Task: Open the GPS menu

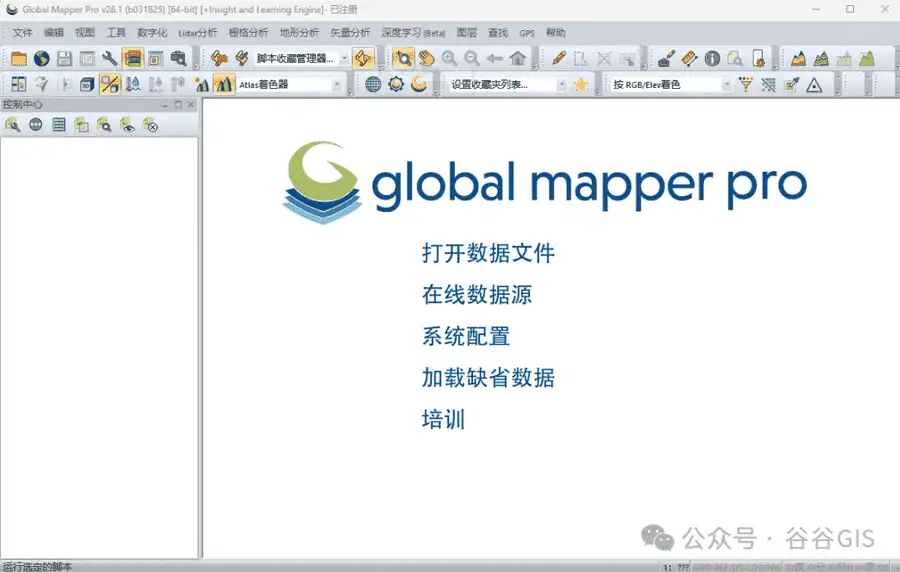Action: [x=526, y=33]
